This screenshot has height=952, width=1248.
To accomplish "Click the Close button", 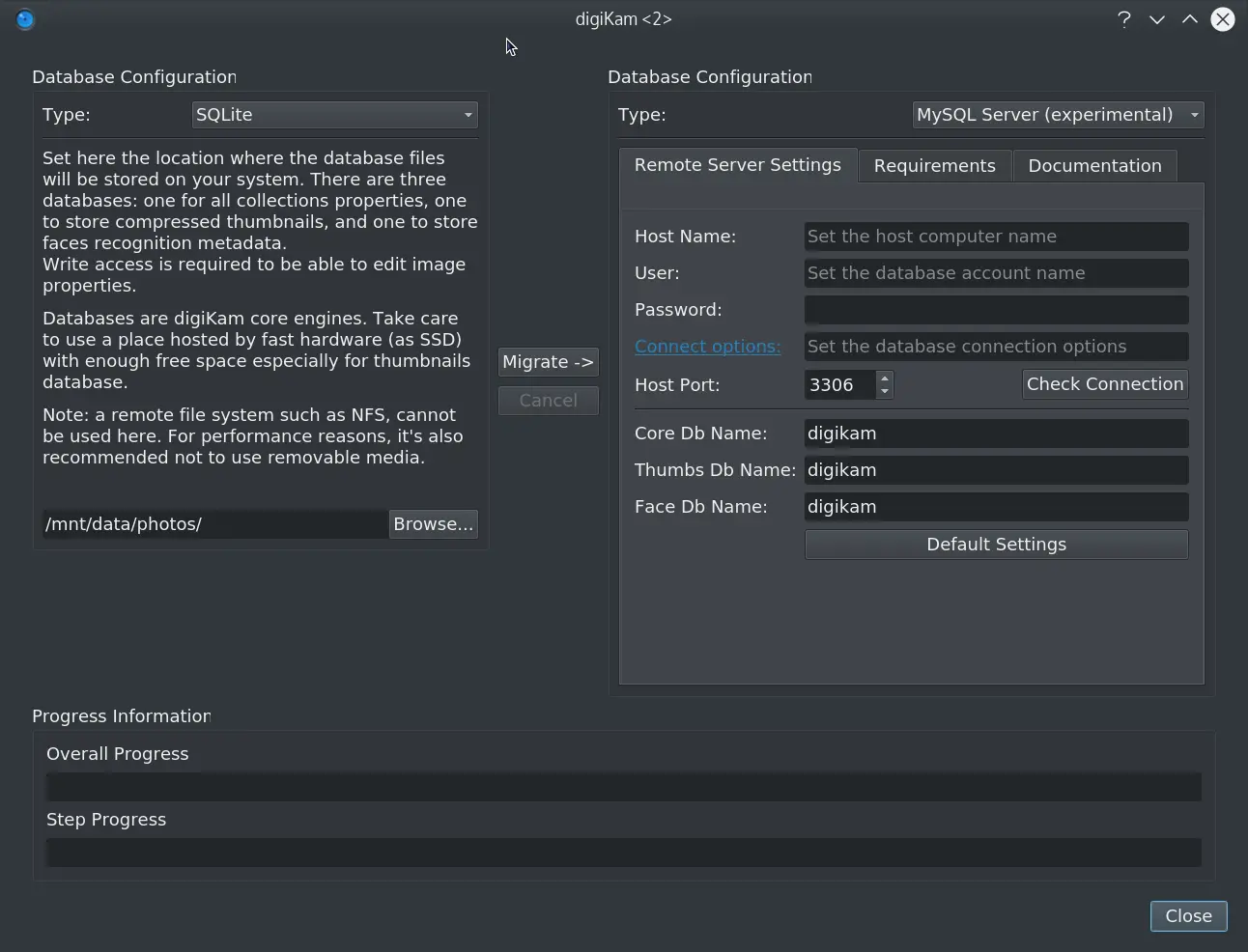I will [x=1188, y=916].
